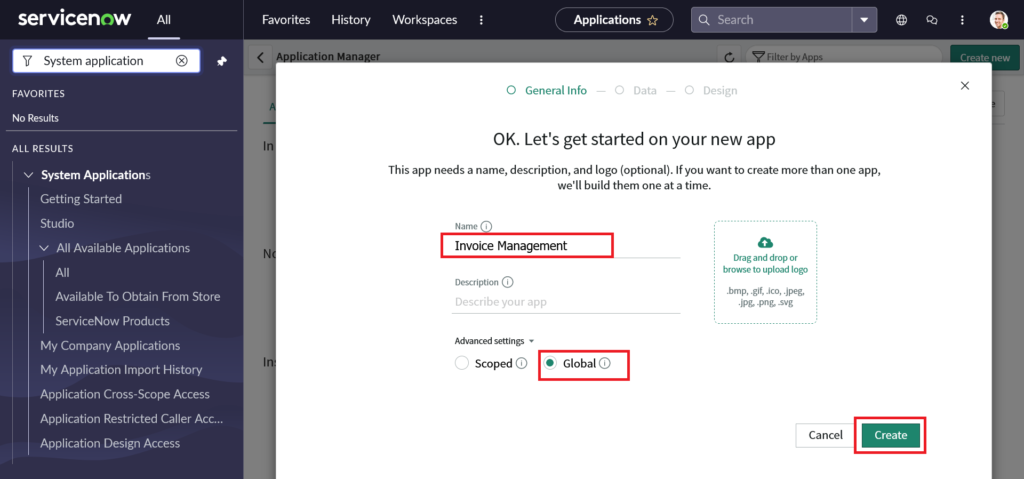The height and width of the screenshot is (479, 1024).
Task: Show the Description info tooltip
Action: pyautogui.click(x=508, y=283)
